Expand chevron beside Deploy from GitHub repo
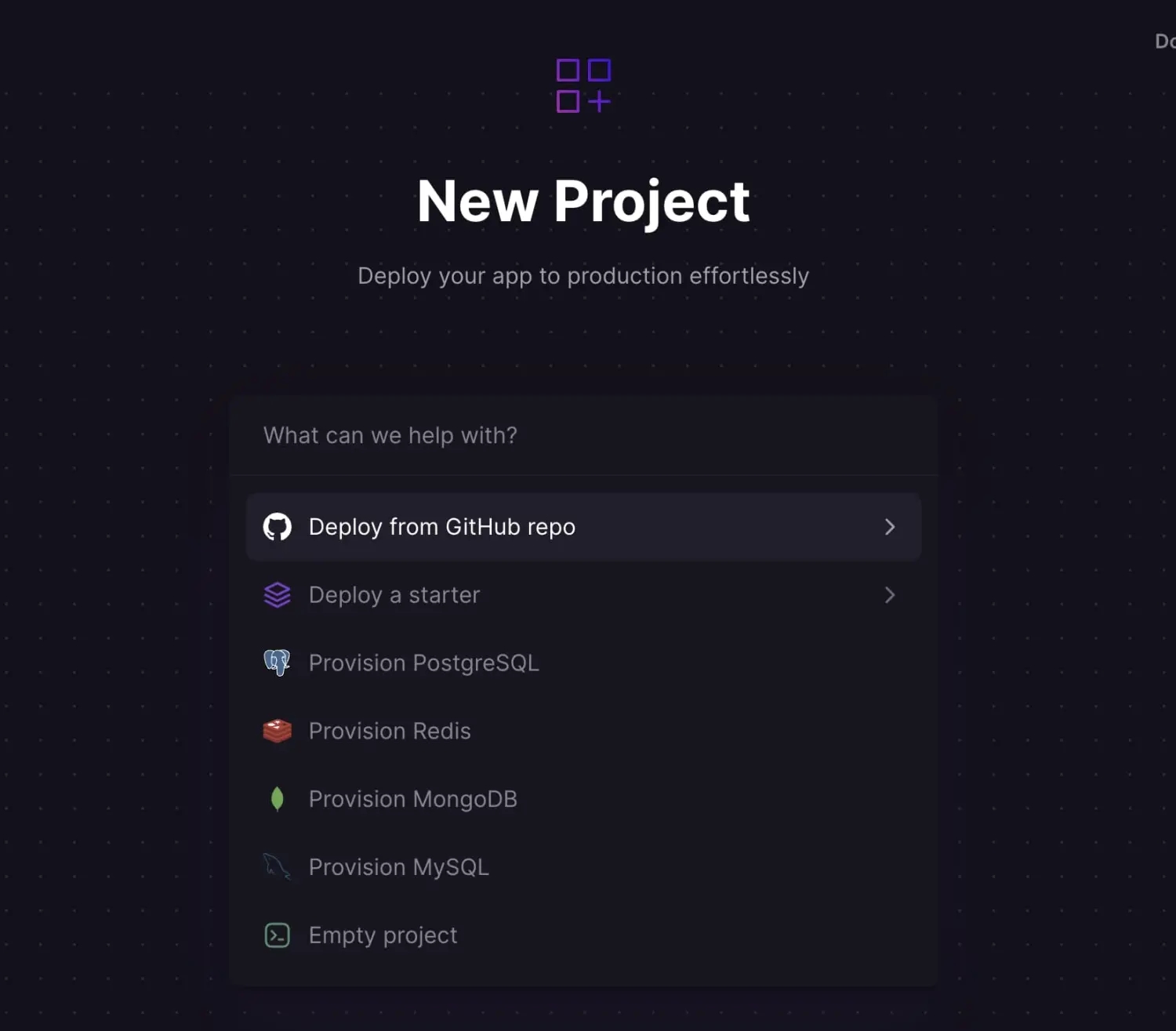1176x1031 pixels. 890,527
